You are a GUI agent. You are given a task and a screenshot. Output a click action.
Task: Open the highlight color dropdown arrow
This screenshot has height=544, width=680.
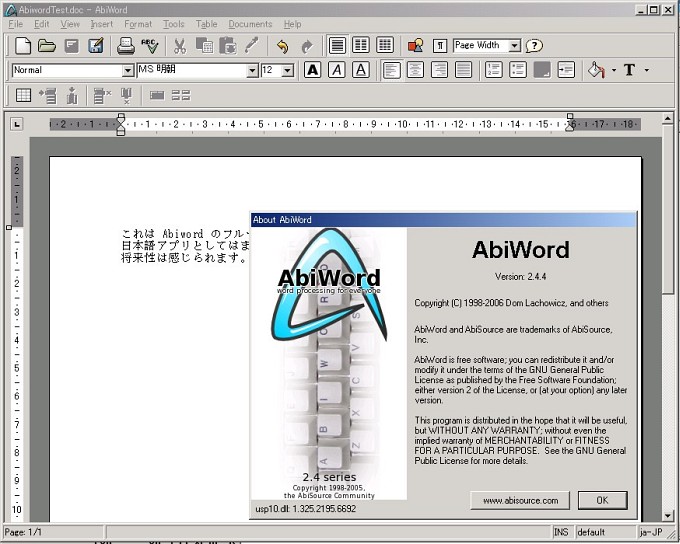click(614, 70)
